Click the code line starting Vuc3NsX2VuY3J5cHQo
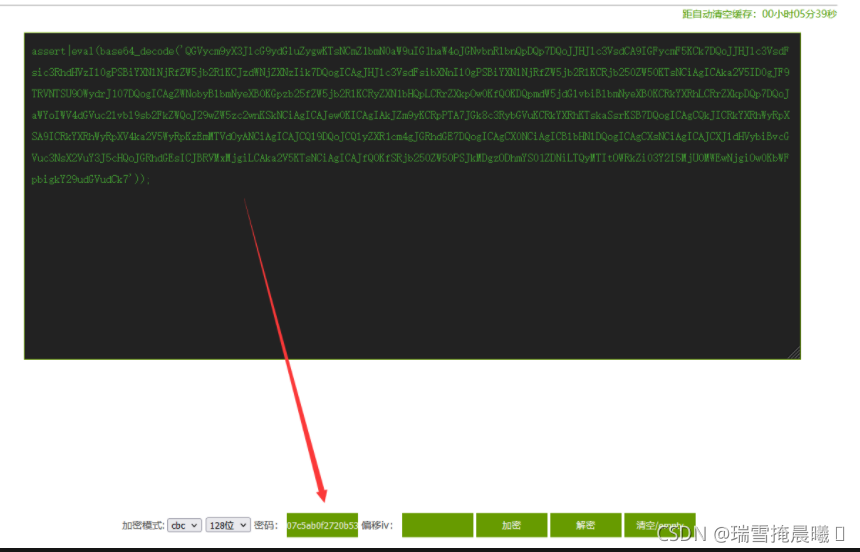 coord(410,158)
